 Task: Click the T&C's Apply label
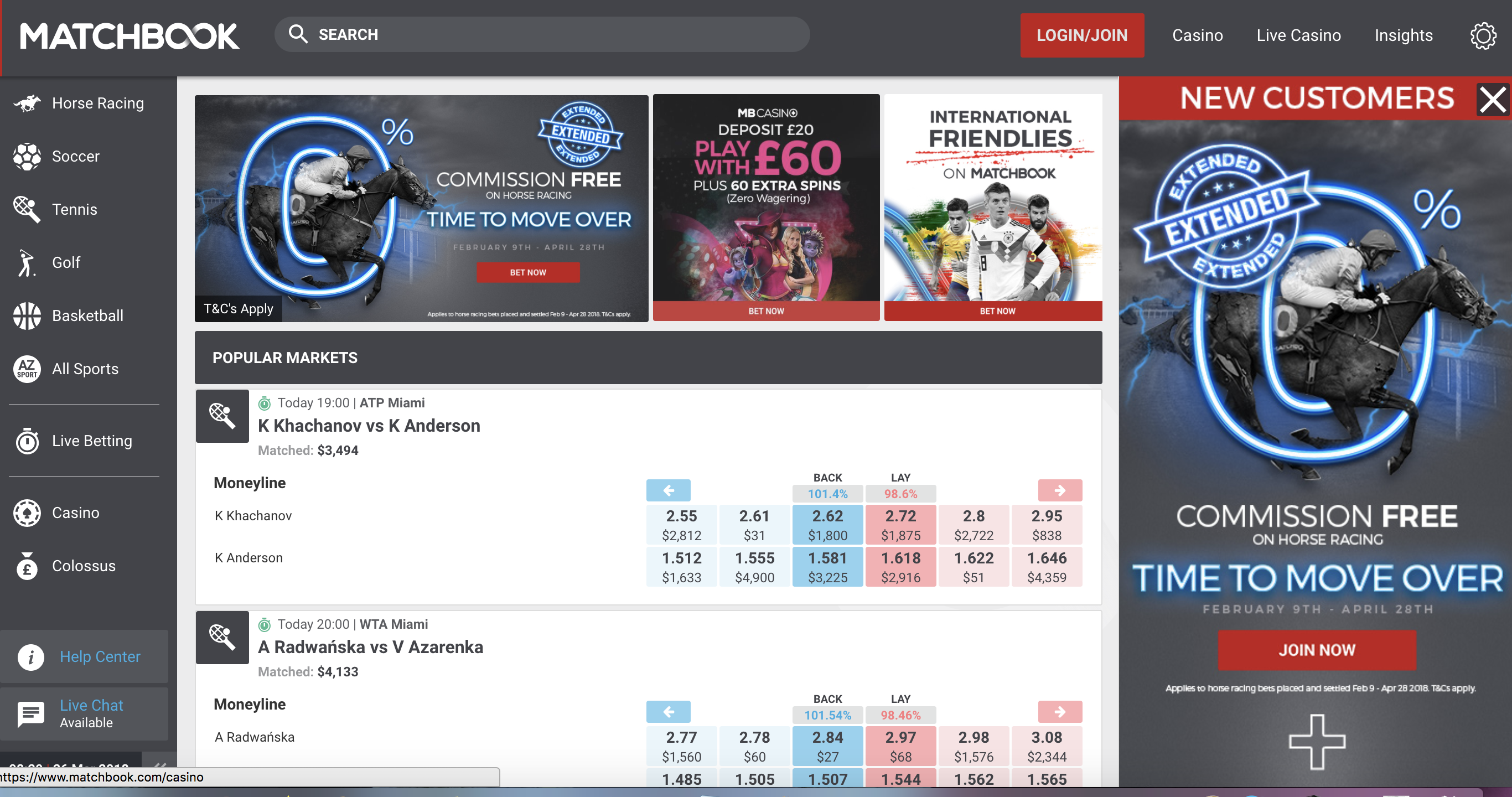click(239, 309)
